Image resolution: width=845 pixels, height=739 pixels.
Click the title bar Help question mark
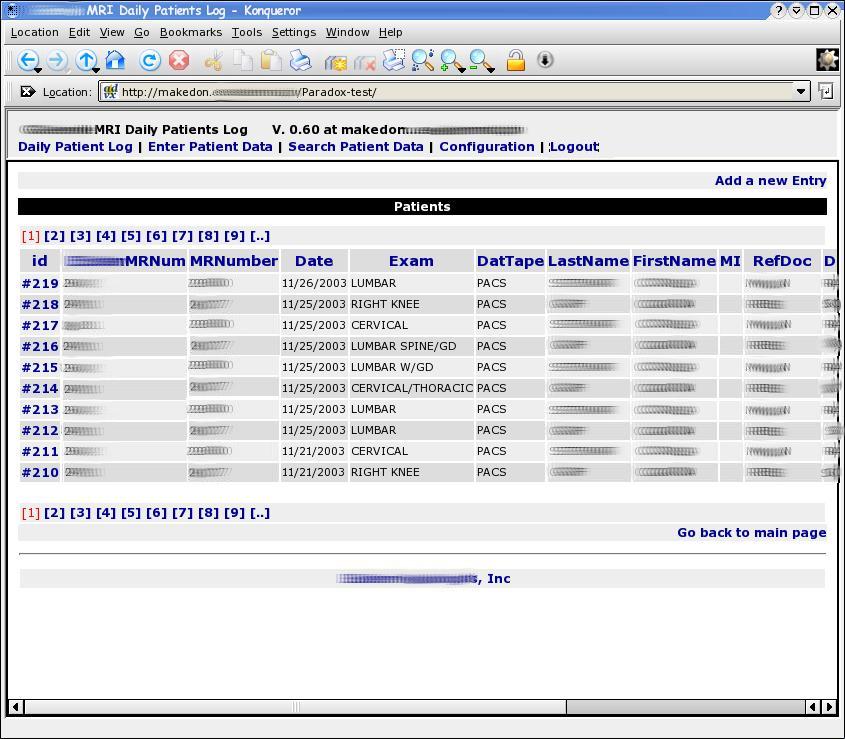(x=778, y=10)
